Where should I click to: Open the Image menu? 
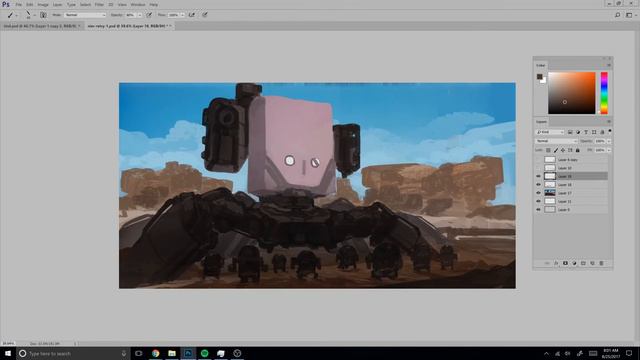click(x=43, y=4)
